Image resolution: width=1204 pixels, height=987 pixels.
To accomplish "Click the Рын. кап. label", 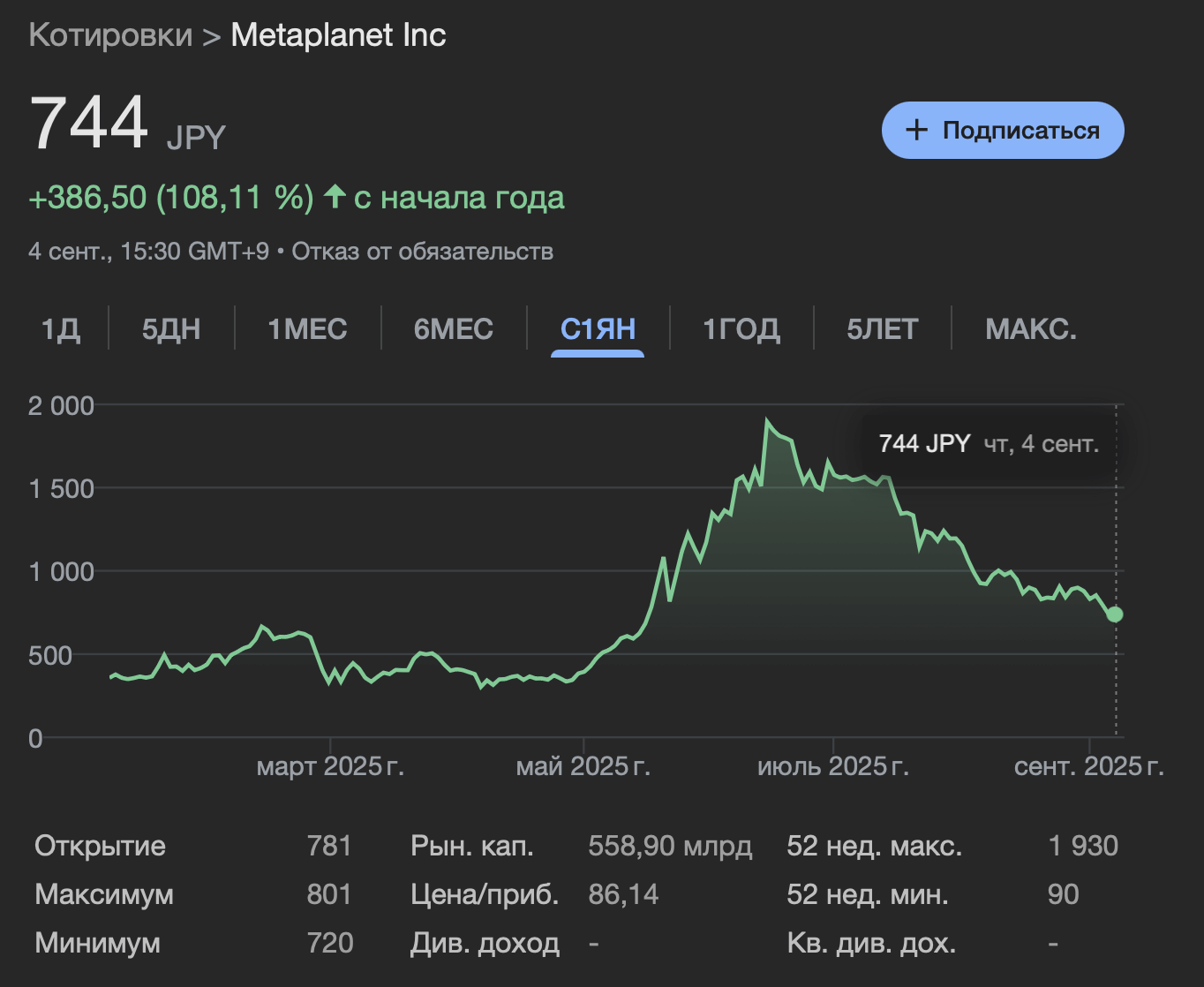I will (x=472, y=846).
